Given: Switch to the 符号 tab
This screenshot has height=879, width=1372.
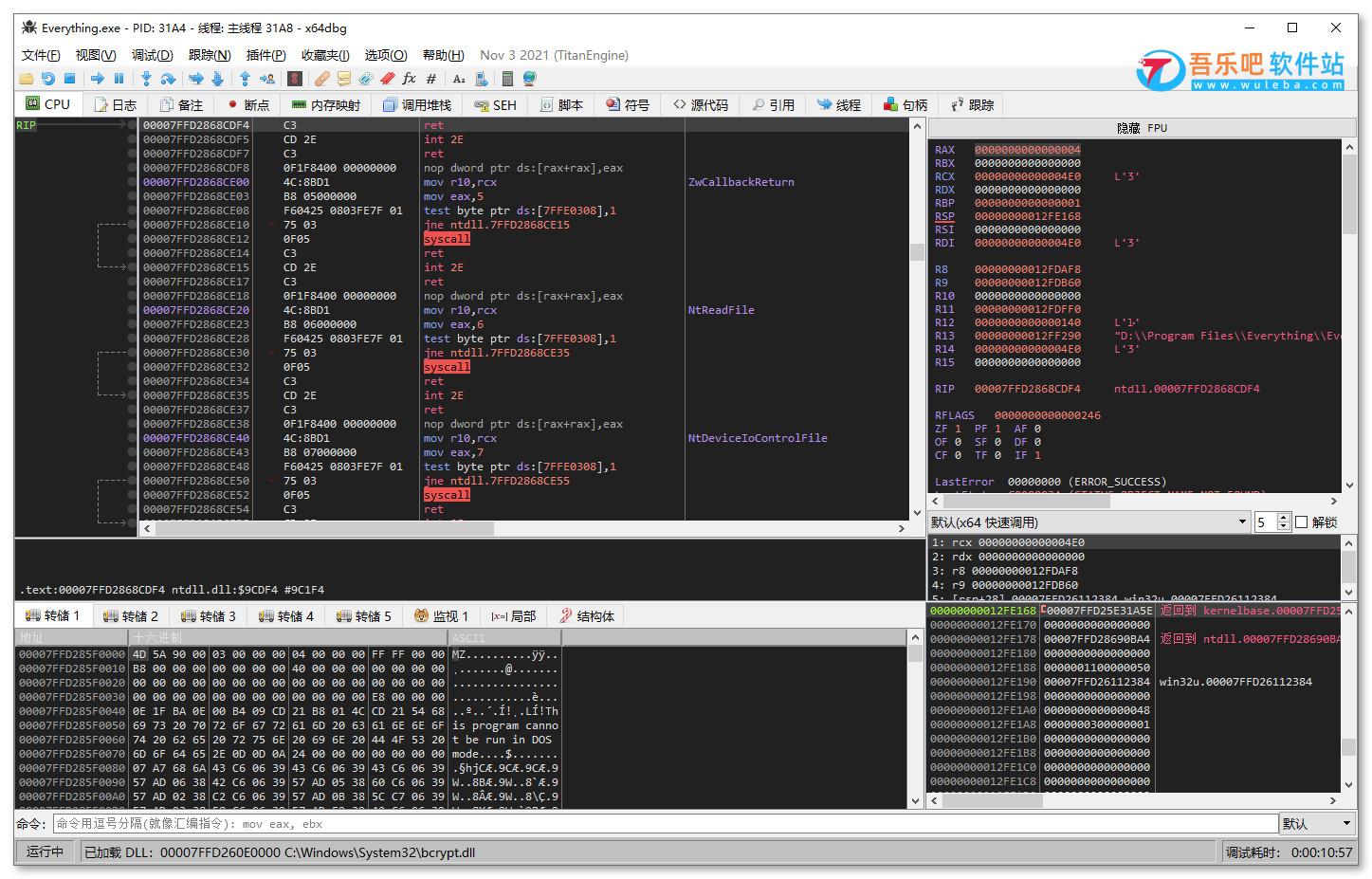Looking at the screenshot, I should [628, 105].
